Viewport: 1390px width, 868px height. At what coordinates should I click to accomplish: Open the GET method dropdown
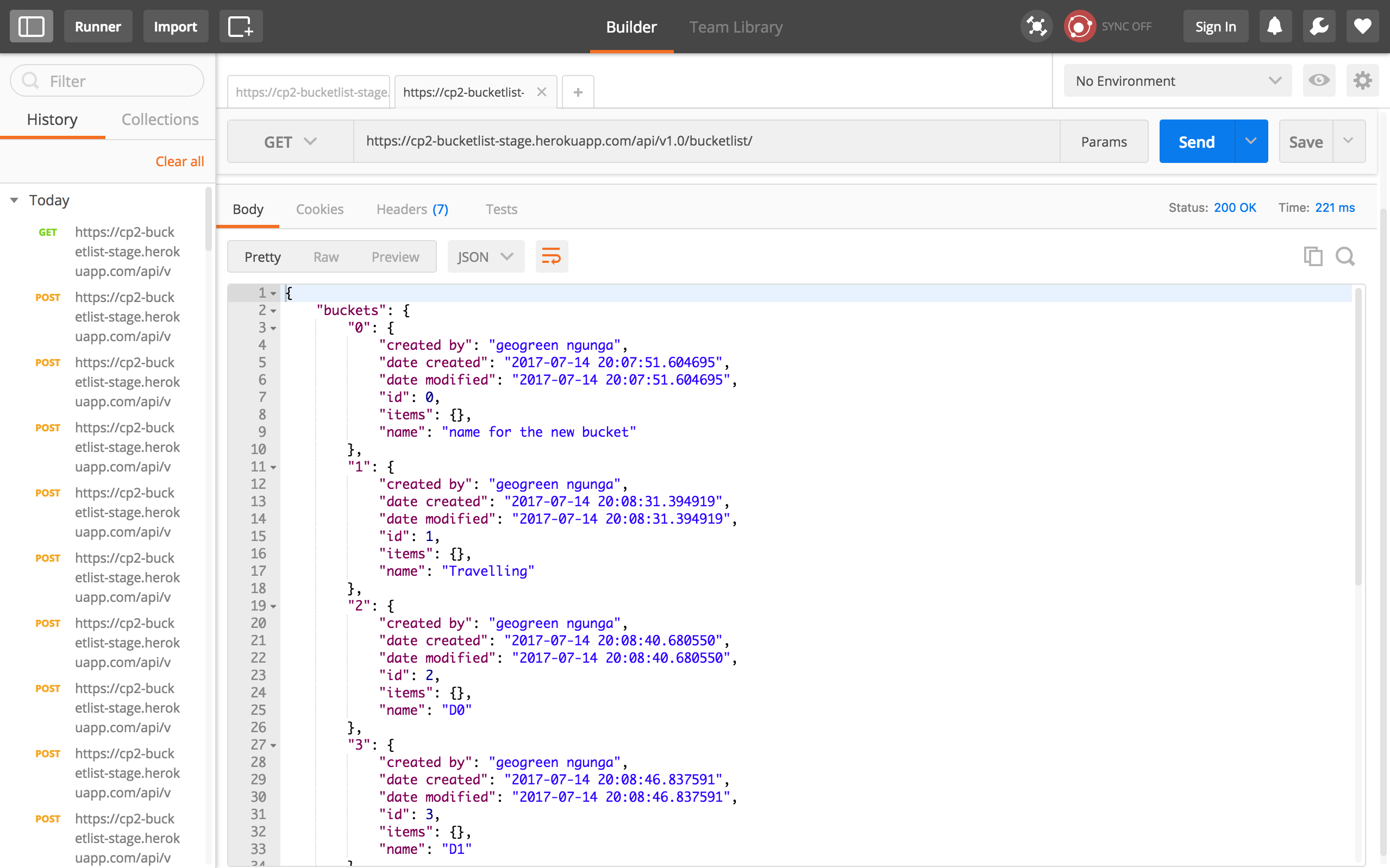pos(290,142)
